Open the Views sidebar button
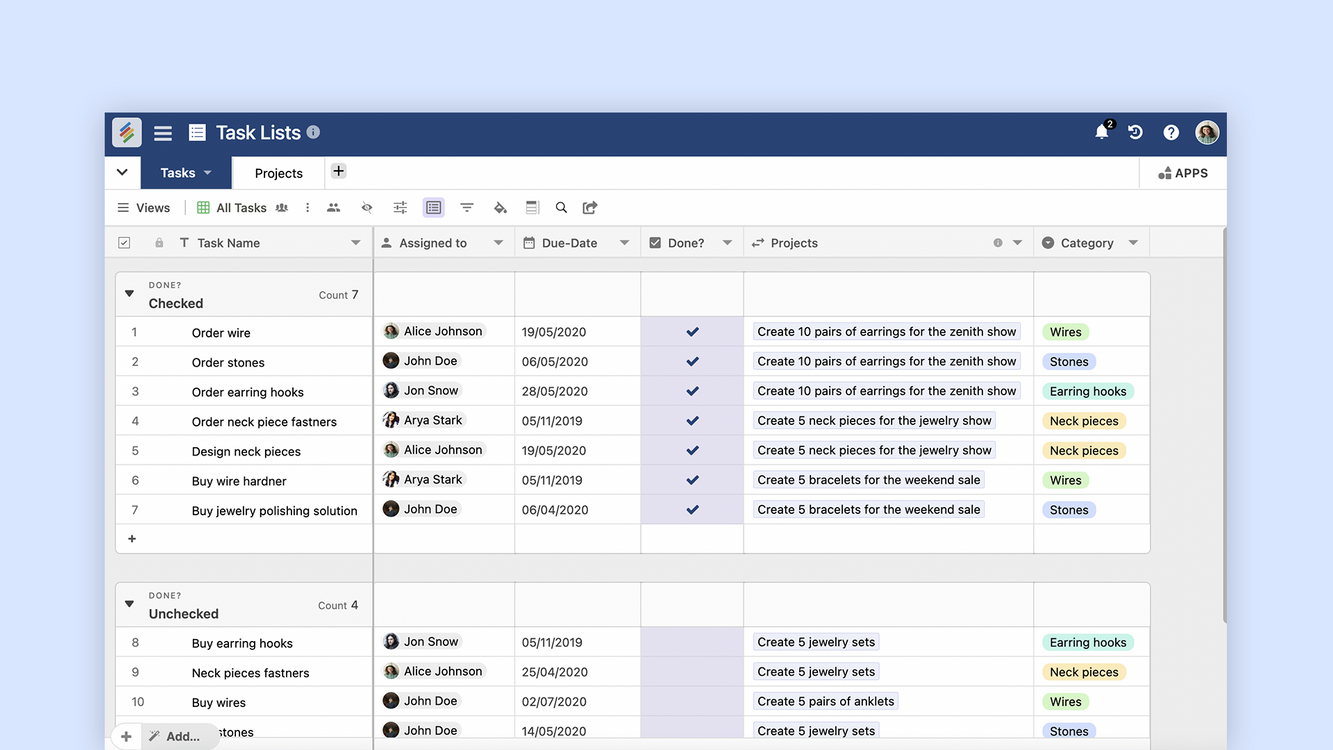Viewport: 1333px width, 750px height. (144, 208)
